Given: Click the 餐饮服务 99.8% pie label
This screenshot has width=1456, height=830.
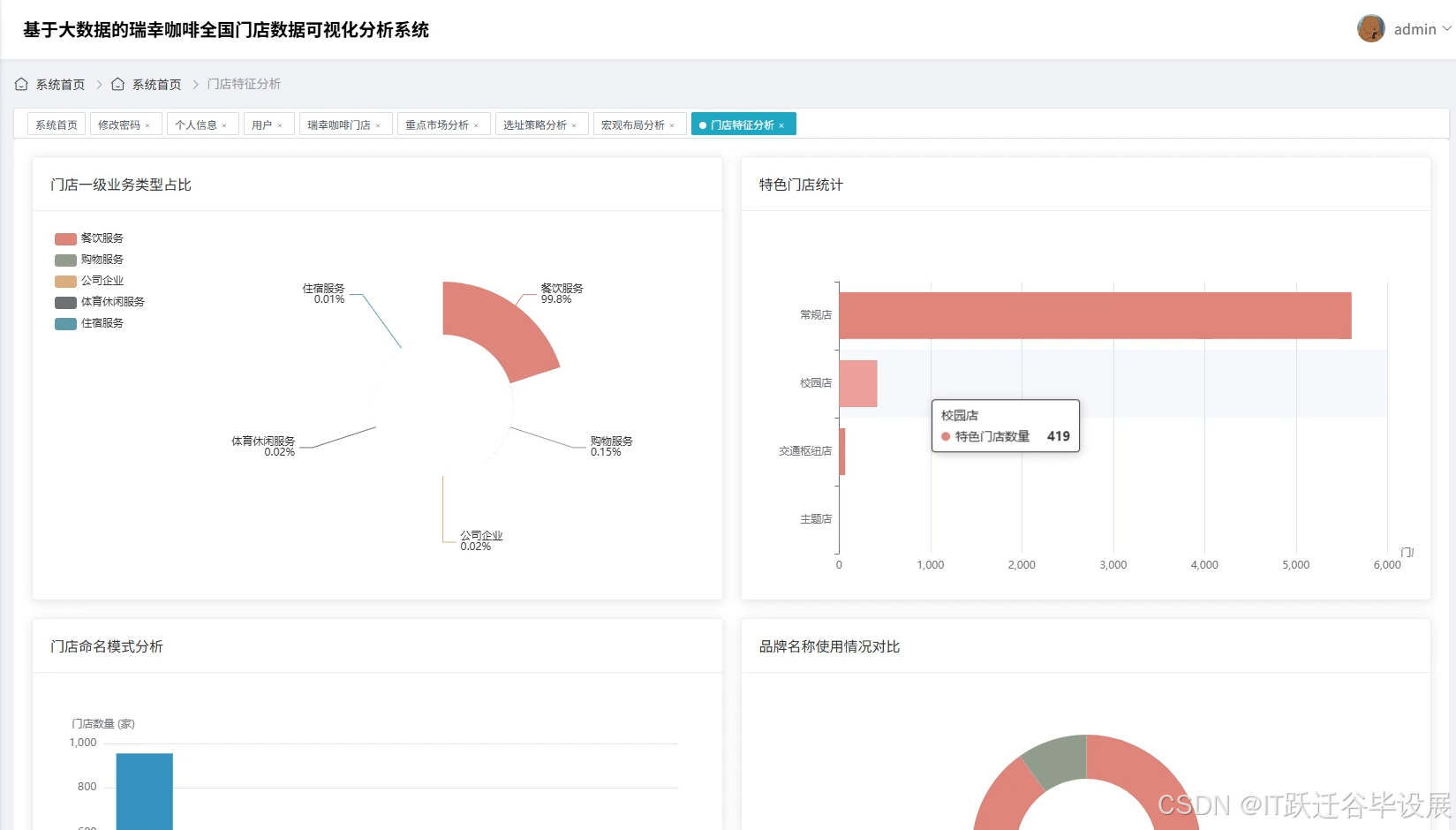Looking at the screenshot, I should pyautogui.click(x=562, y=294).
